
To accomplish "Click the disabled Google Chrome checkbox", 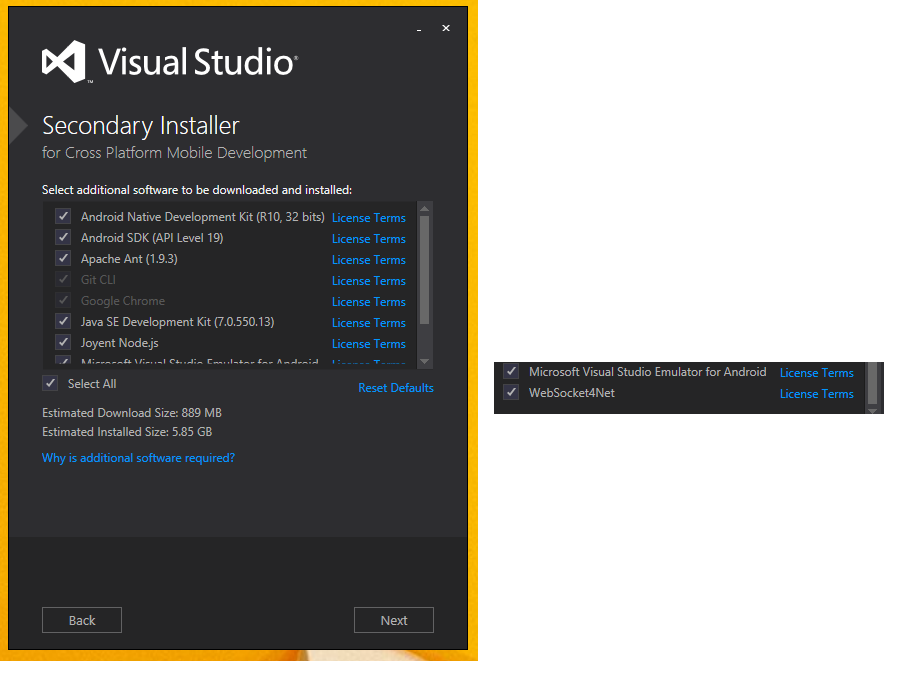I will click(63, 300).
